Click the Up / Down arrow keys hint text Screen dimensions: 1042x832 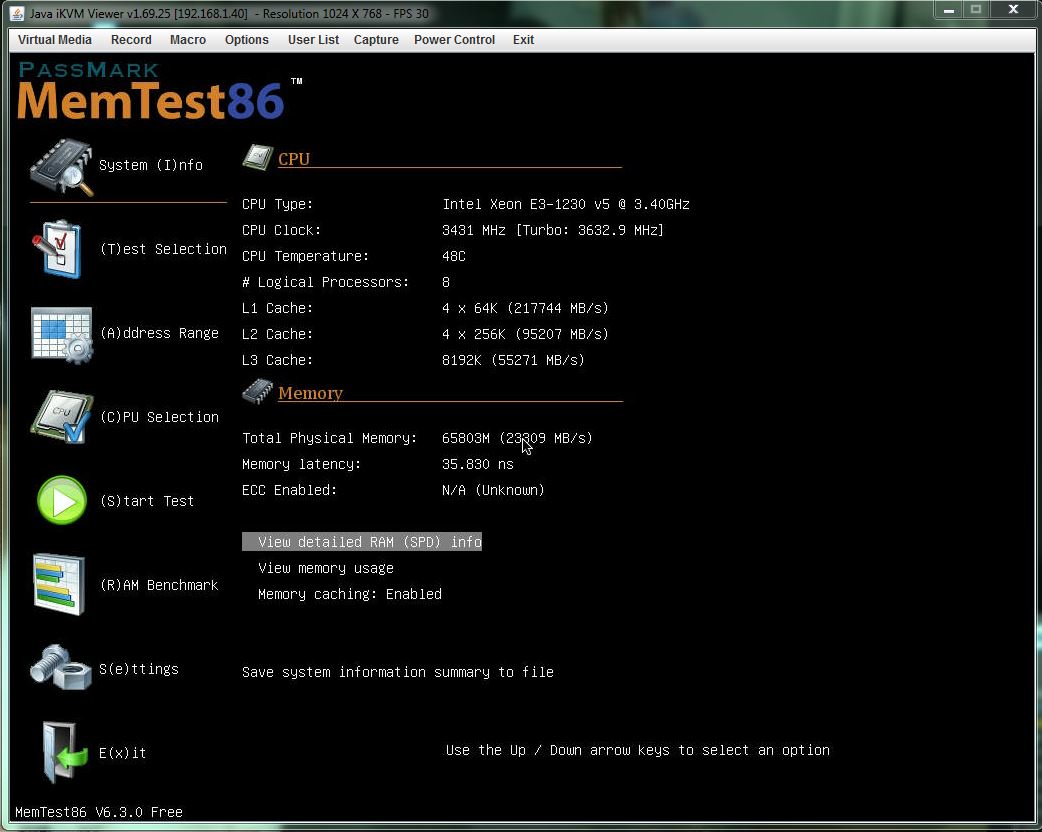tap(638, 750)
